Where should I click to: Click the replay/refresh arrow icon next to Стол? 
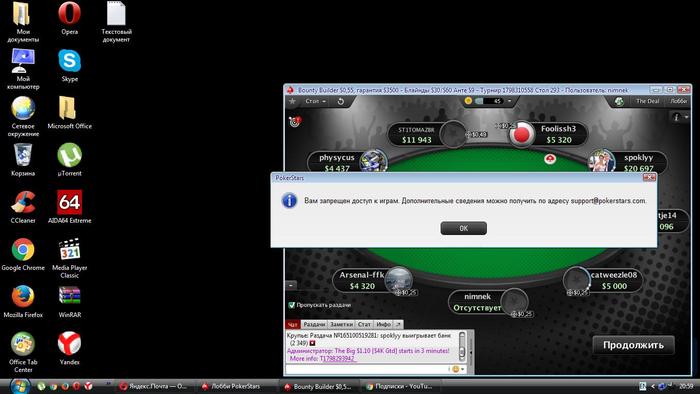click(341, 101)
